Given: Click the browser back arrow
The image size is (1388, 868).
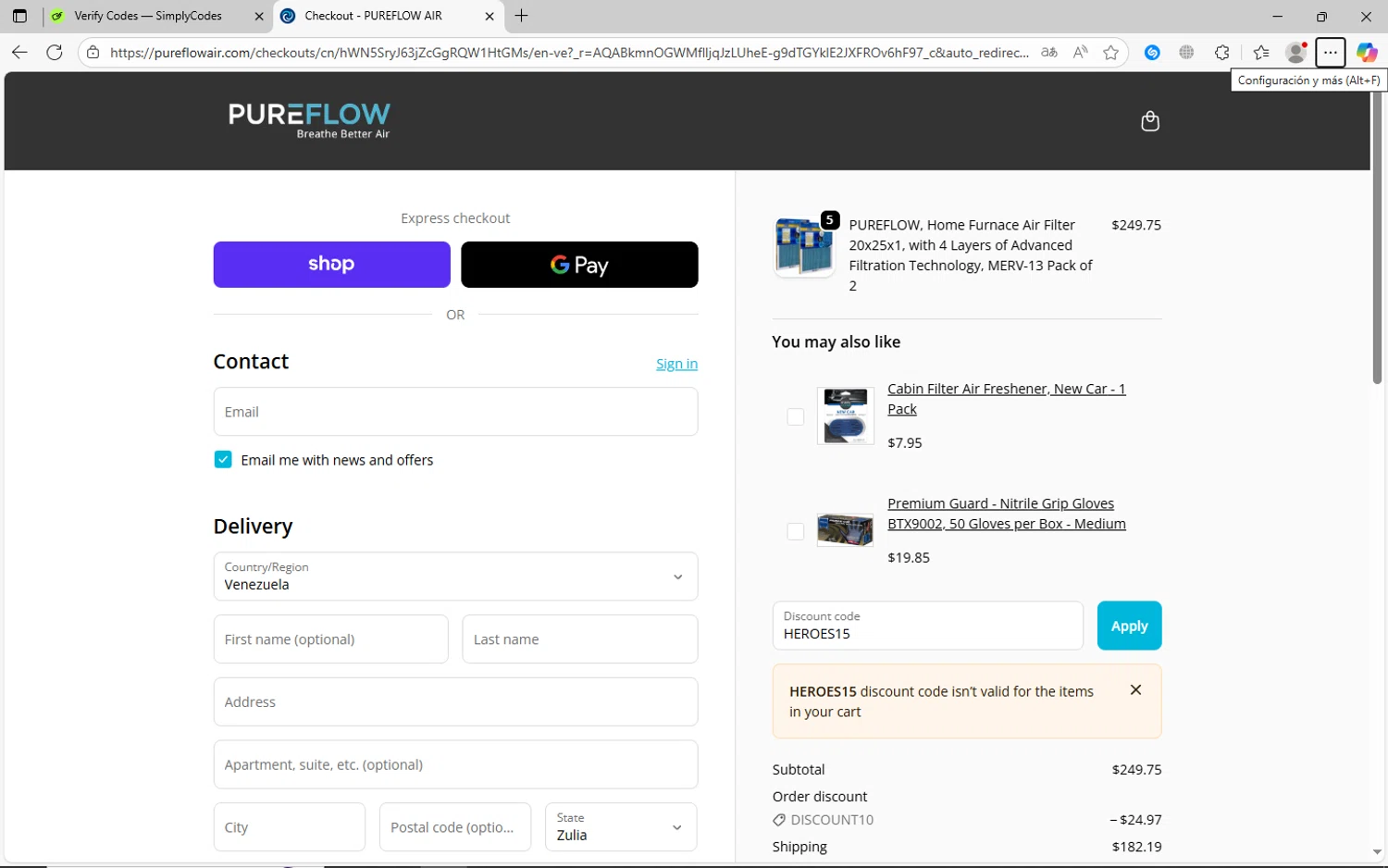Looking at the screenshot, I should 19,53.
